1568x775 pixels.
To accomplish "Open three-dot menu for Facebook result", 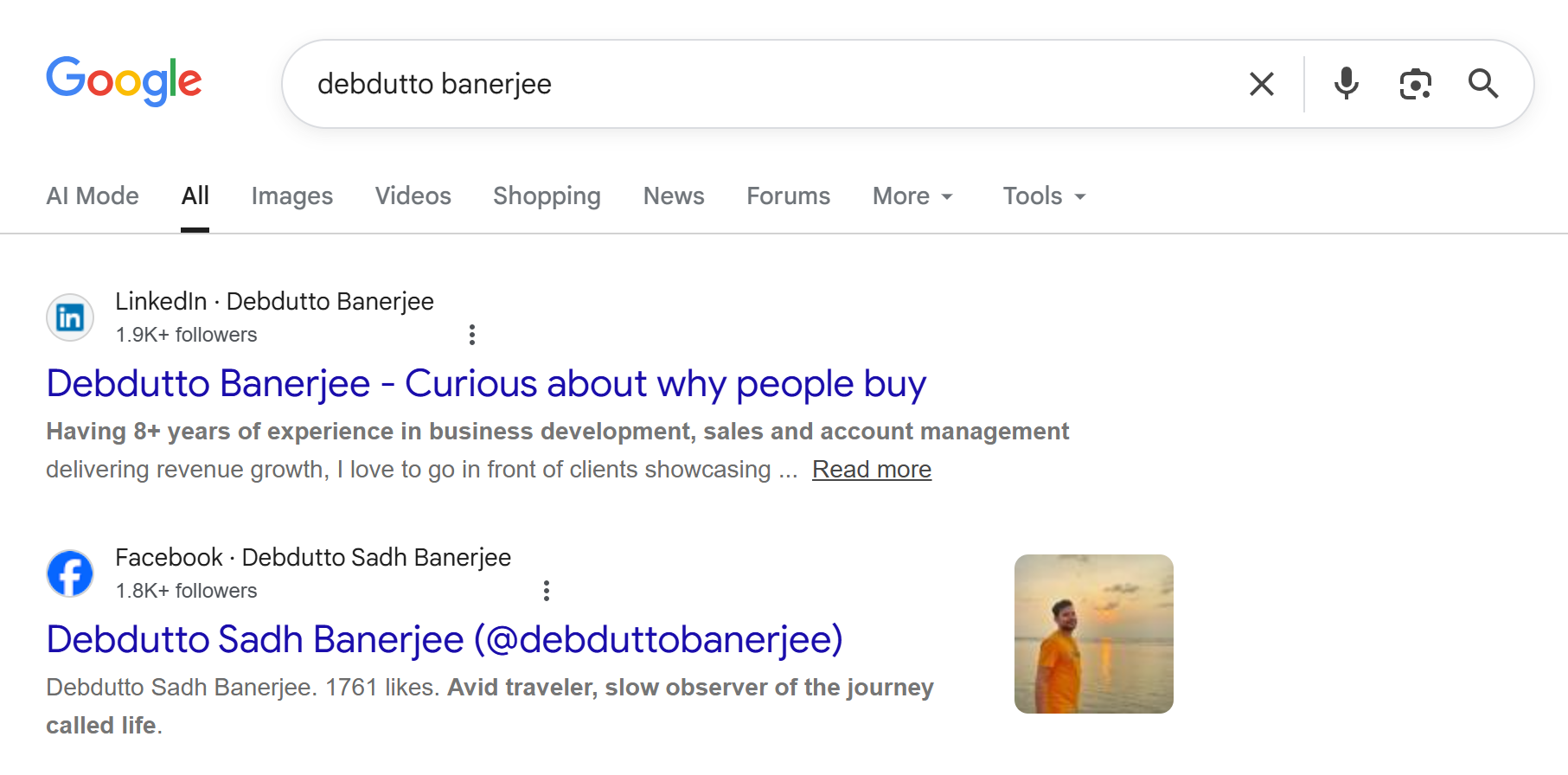I will click(546, 591).
